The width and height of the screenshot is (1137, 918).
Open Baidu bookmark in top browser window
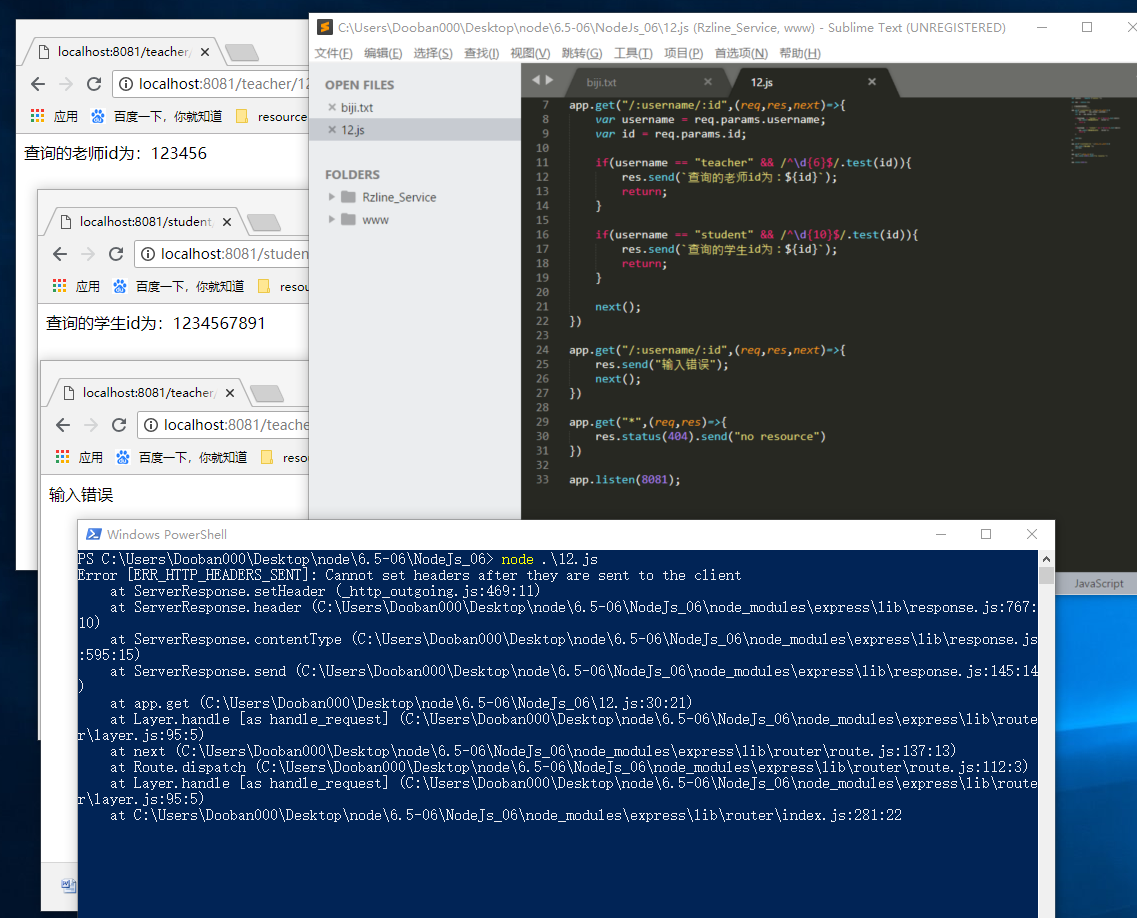157,116
